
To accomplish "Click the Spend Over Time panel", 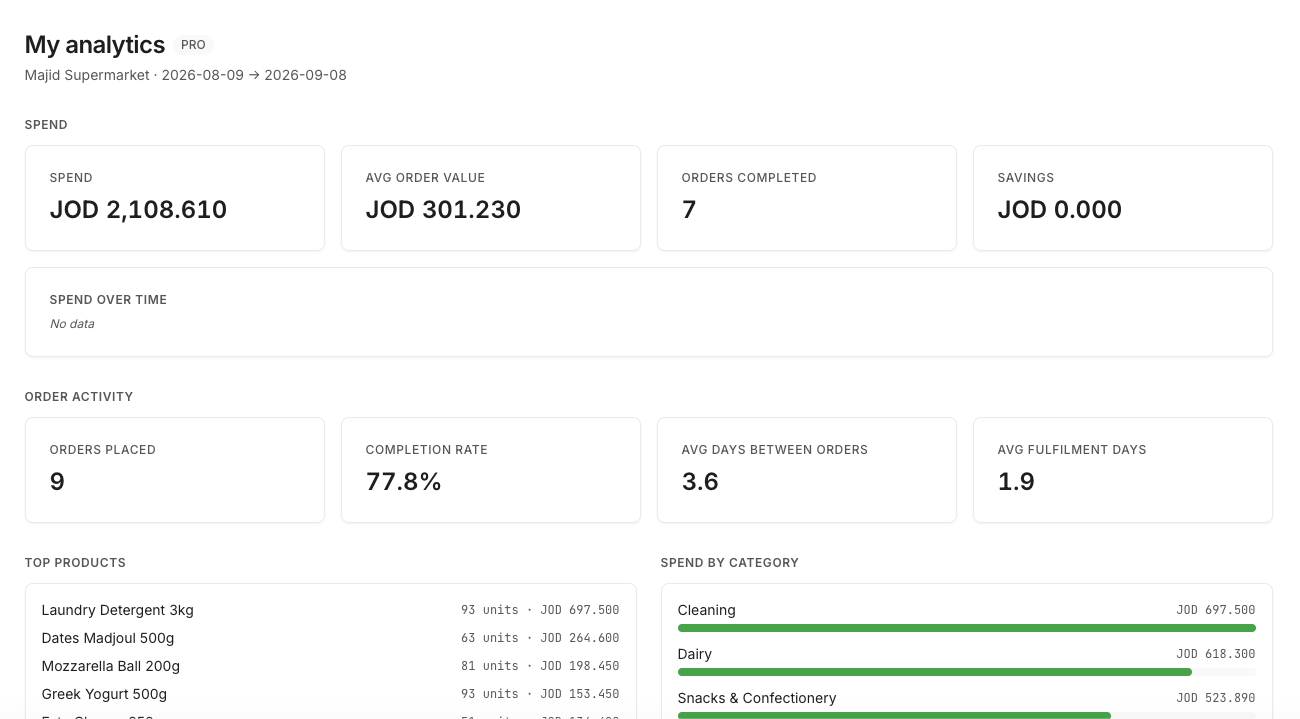I will tap(649, 312).
